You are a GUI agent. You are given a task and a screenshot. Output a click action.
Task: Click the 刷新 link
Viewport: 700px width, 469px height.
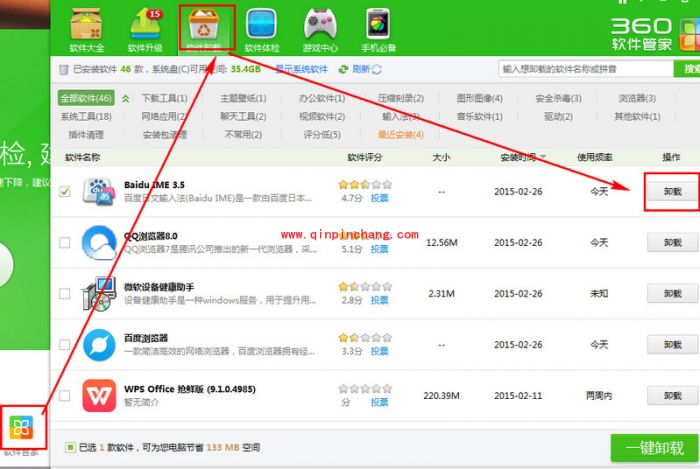click(x=361, y=69)
